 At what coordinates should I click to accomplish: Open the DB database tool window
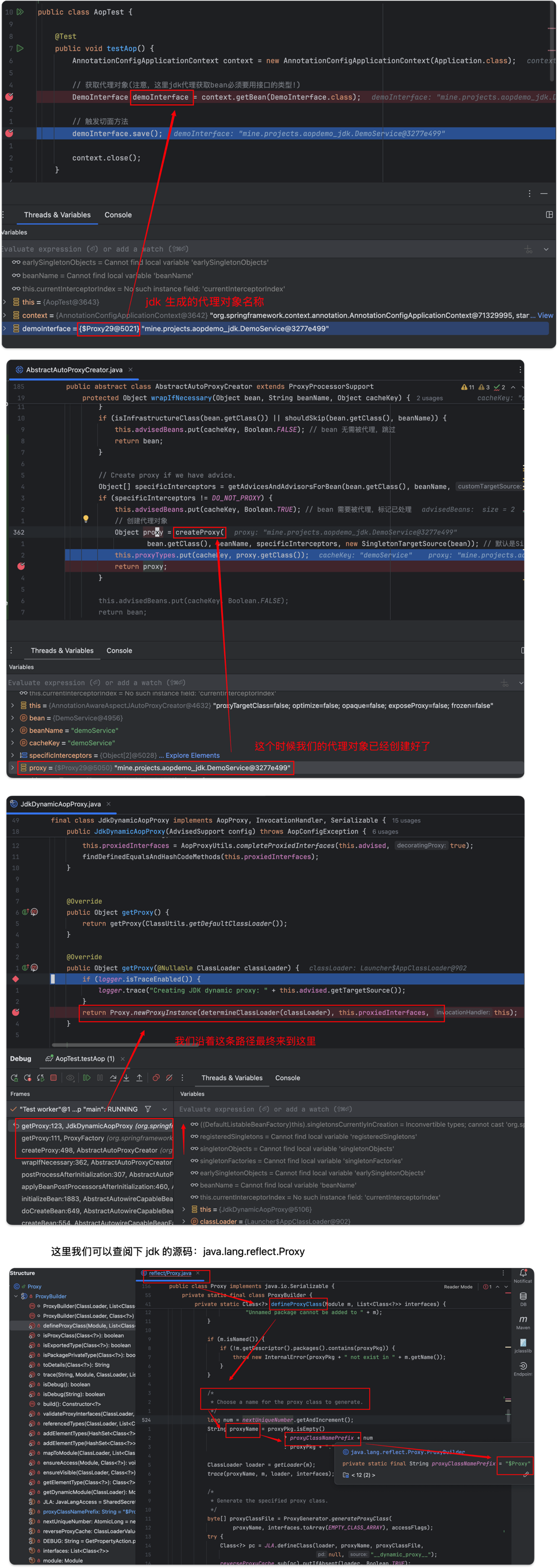click(x=523, y=1299)
